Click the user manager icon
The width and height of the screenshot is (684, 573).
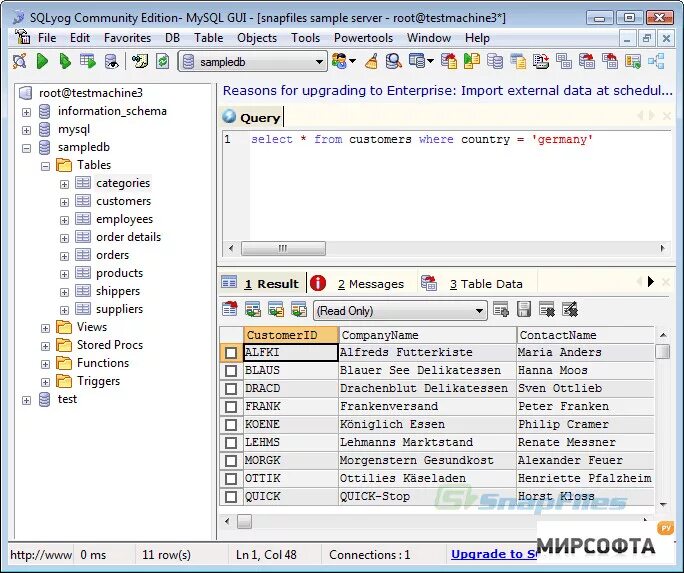click(x=340, y=61)
